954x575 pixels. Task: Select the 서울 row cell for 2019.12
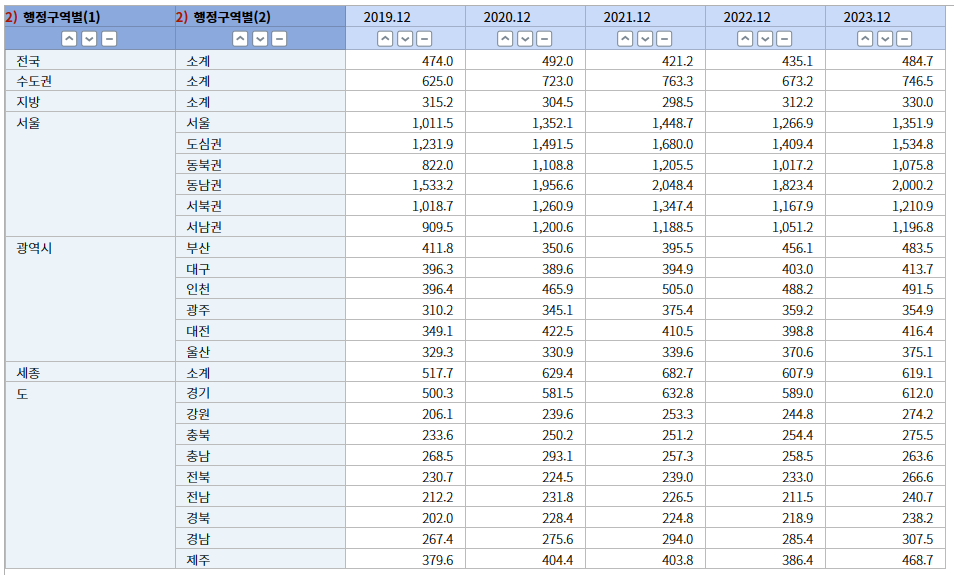point(406,123)
